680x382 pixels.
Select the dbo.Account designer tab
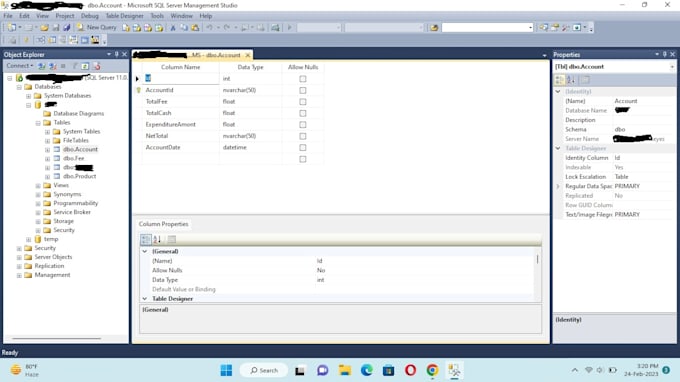[192, 55]
